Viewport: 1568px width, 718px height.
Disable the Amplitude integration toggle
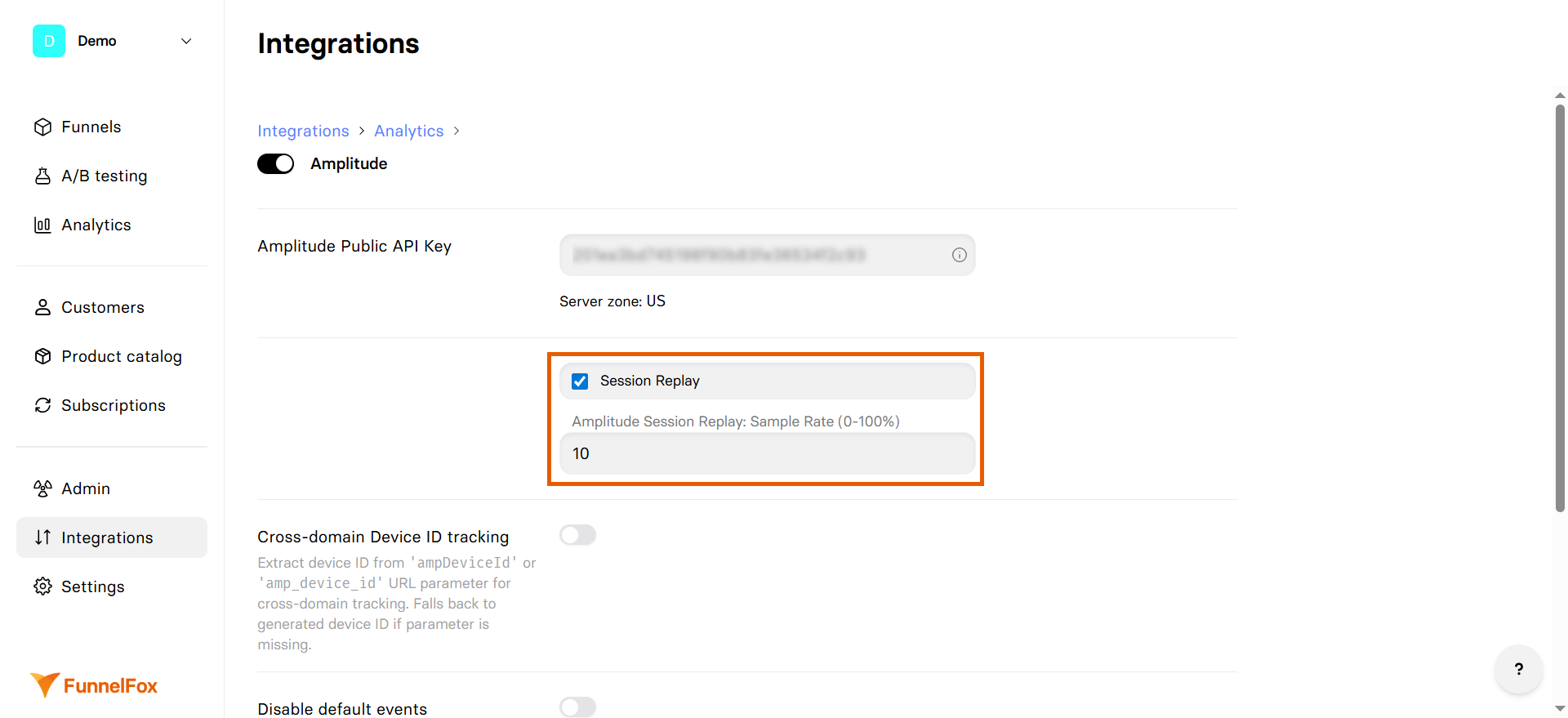pos(276,163)
